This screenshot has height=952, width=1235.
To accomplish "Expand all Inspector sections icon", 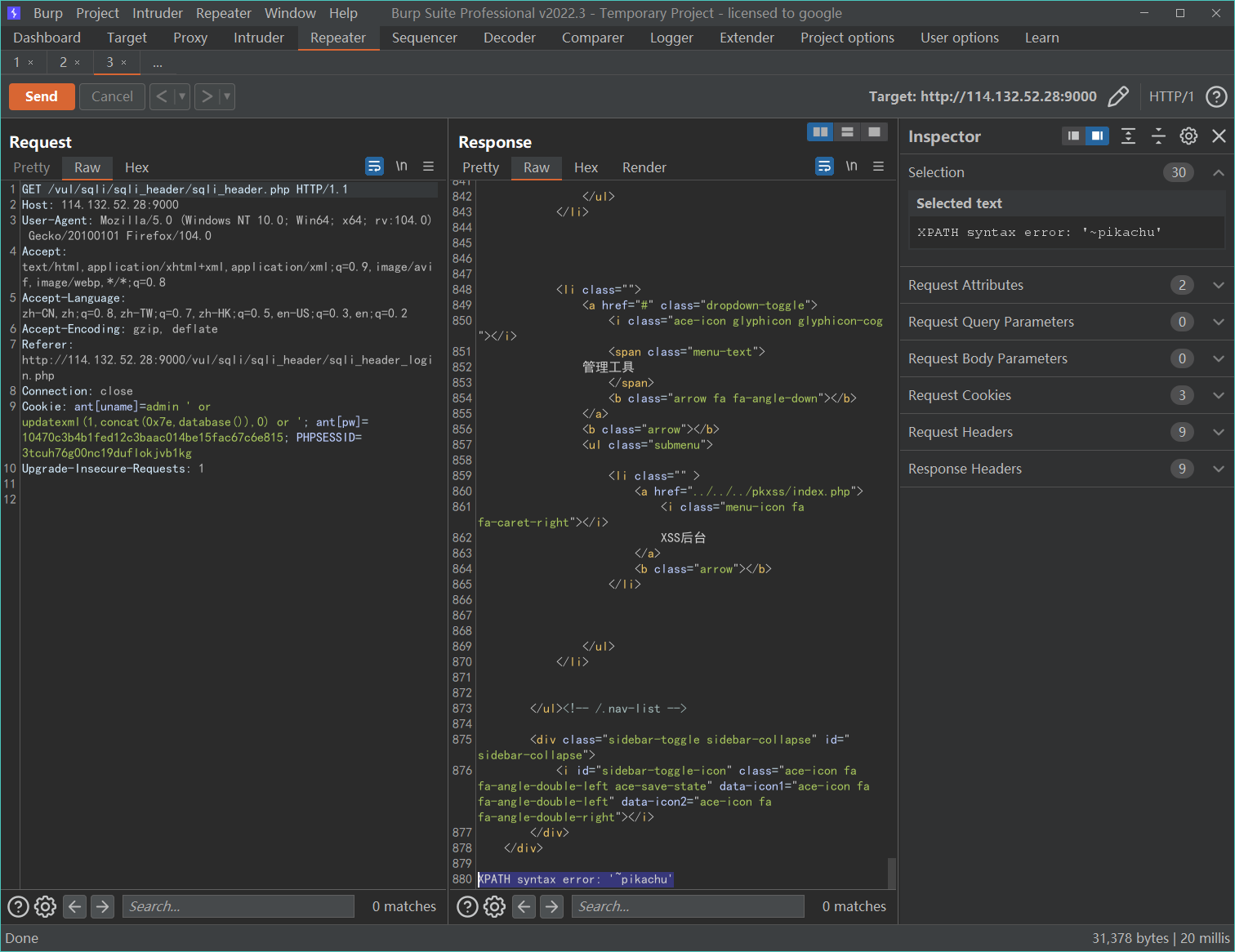I will coord(1128,136).
